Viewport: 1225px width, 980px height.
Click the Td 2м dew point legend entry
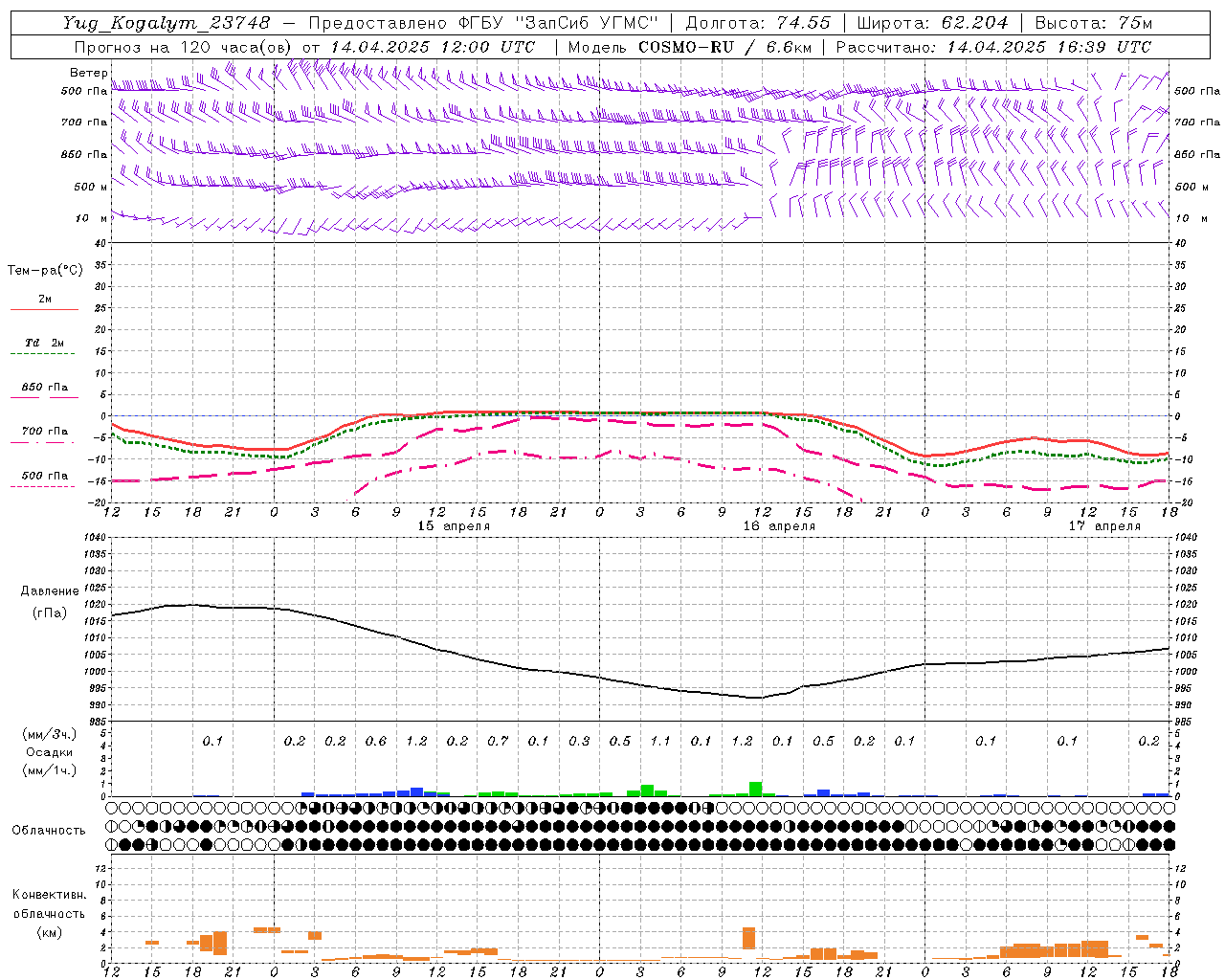click(45, 343)
